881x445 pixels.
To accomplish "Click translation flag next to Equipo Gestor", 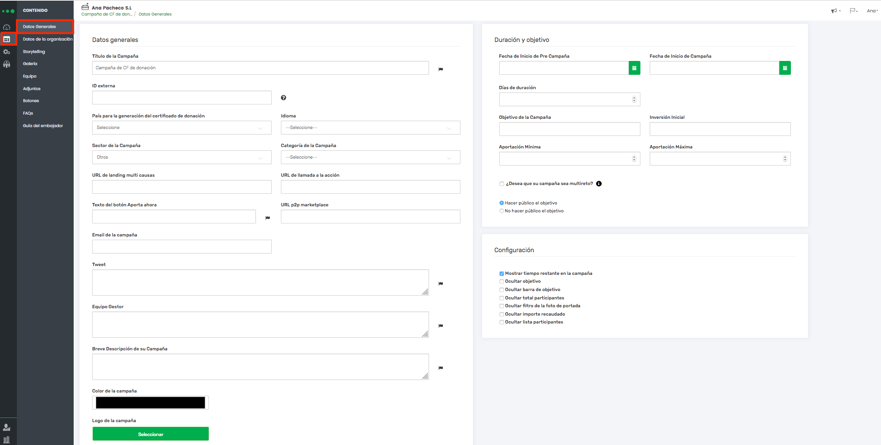I will pos(440,326).
